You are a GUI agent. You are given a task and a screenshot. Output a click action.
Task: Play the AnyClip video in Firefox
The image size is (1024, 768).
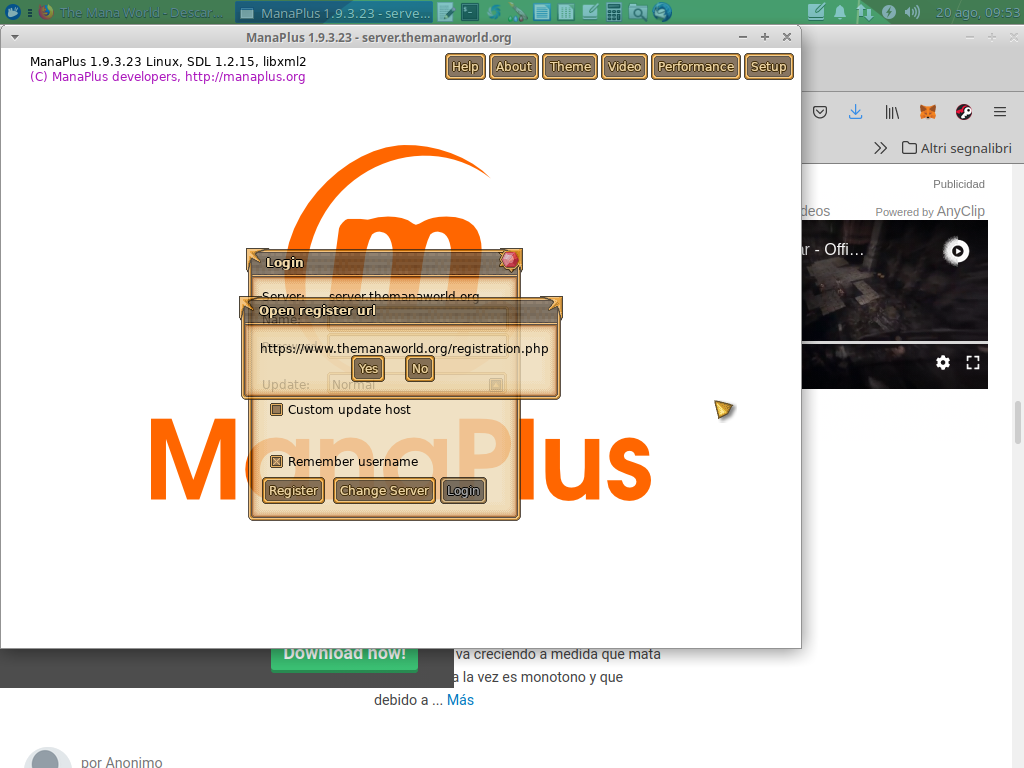tap(957, 251)
